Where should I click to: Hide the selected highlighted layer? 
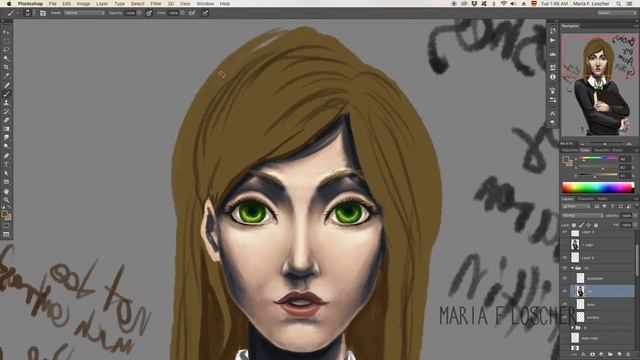tap(565, 291)
